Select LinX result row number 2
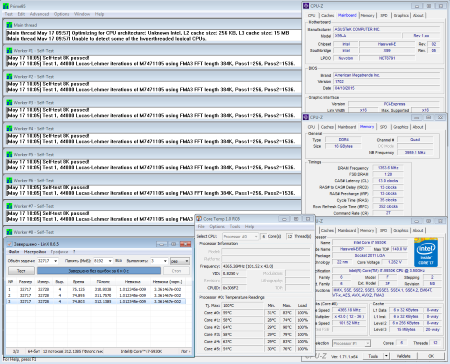The width and height of the screenshot is (450, 364). coord(96,295)
